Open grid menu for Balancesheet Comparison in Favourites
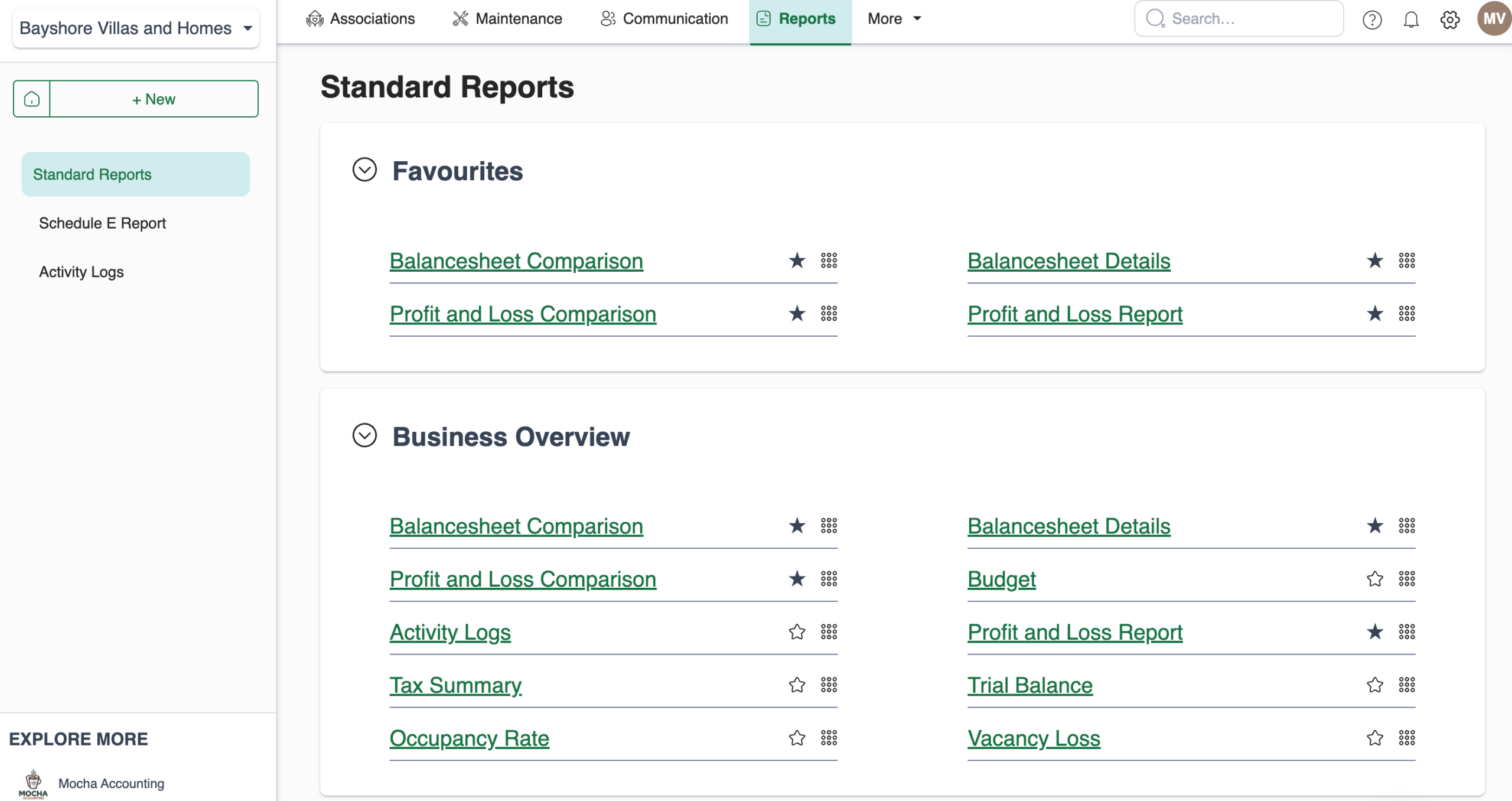 [x=829, y=261]
